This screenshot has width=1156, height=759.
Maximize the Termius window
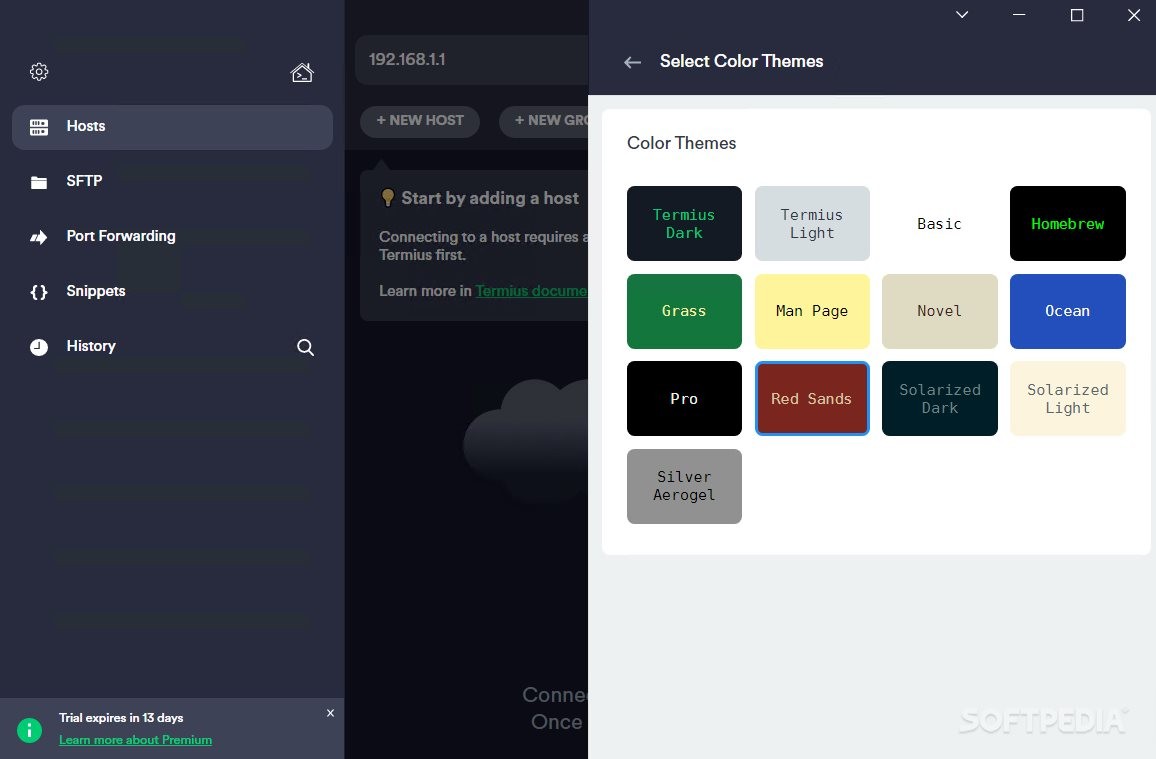tap(1076, 15)
